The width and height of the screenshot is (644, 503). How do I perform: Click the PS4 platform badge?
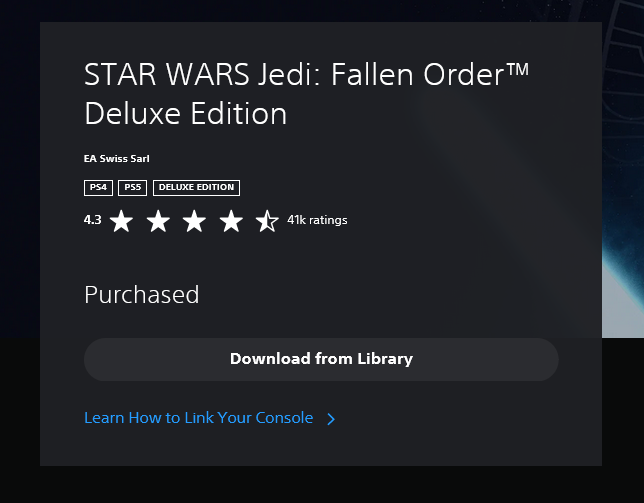(98, 187)
